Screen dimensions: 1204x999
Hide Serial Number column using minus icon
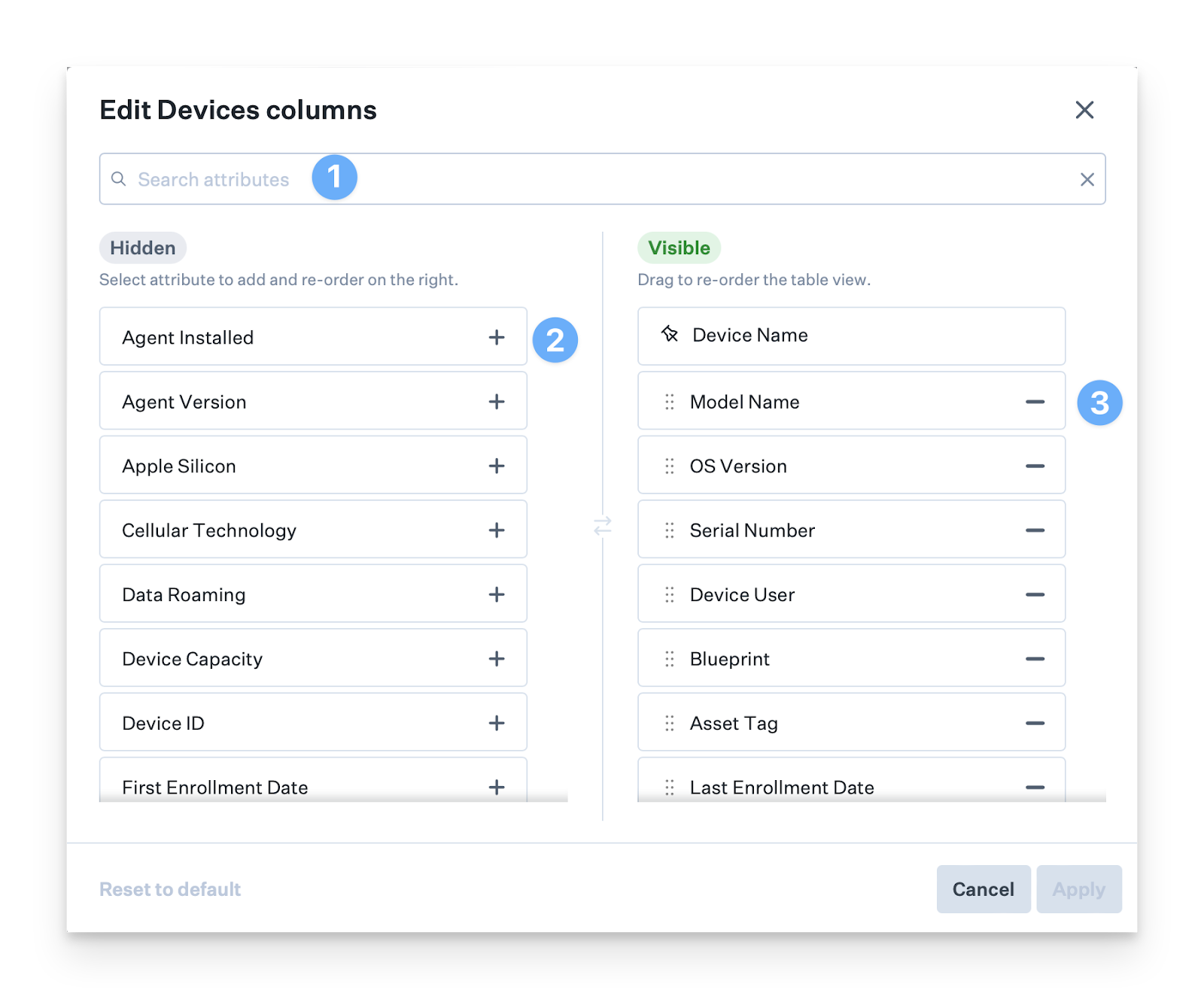tap(1035, 530)
